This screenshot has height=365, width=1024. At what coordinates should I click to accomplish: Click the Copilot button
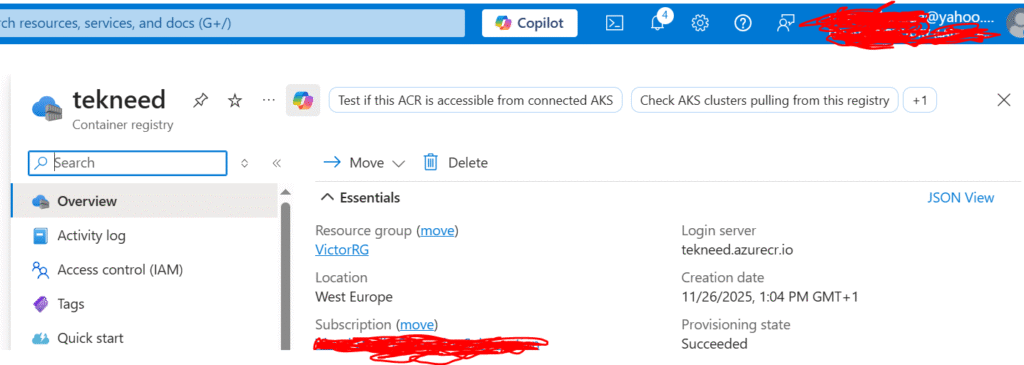pyautogui.click(x=530, y=24)
